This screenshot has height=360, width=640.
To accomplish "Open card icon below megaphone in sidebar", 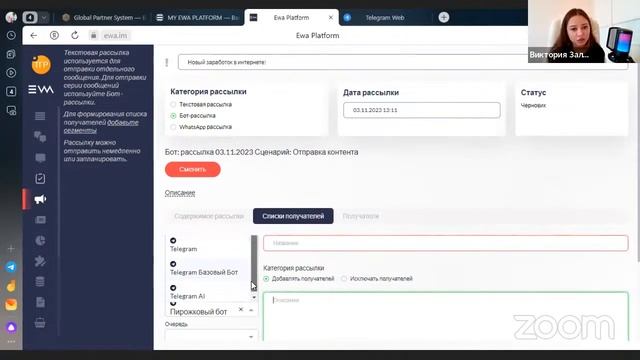I will (40, 220).
